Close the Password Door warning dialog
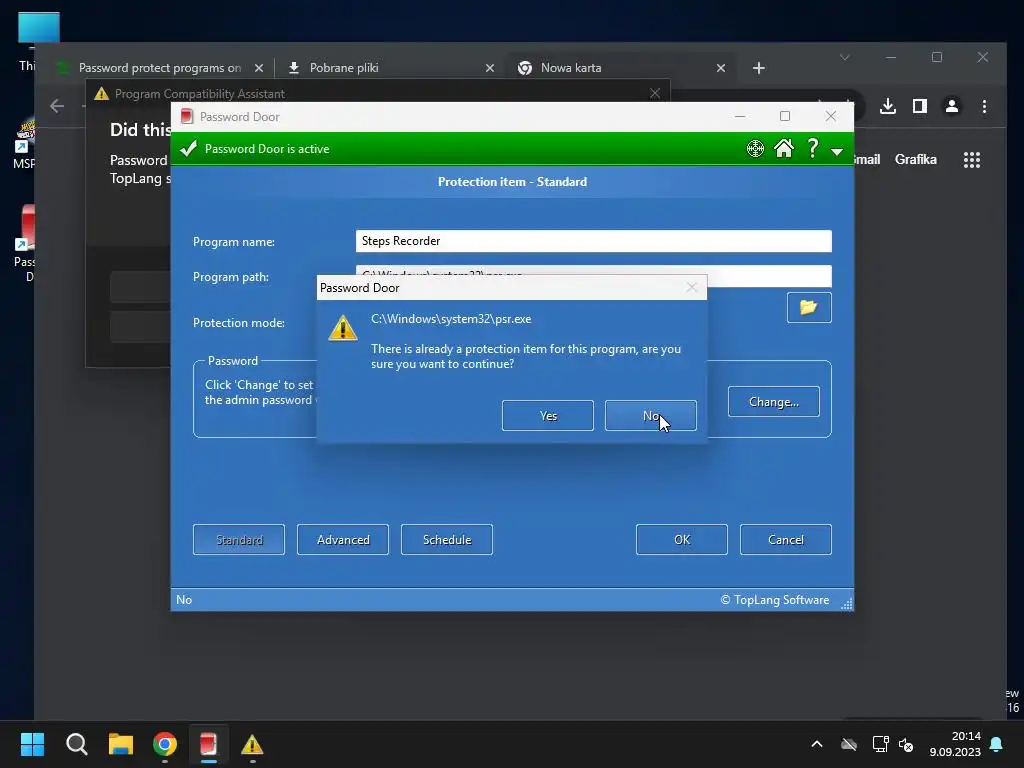 [x=692, y=287]
